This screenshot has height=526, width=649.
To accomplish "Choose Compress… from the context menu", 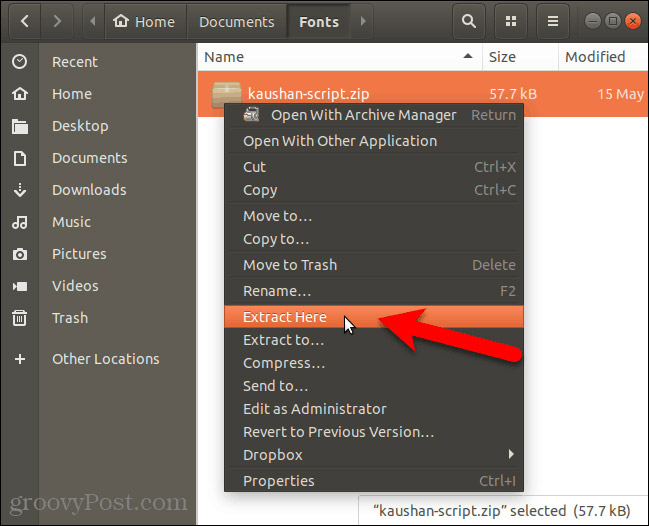I will (374, 363).
